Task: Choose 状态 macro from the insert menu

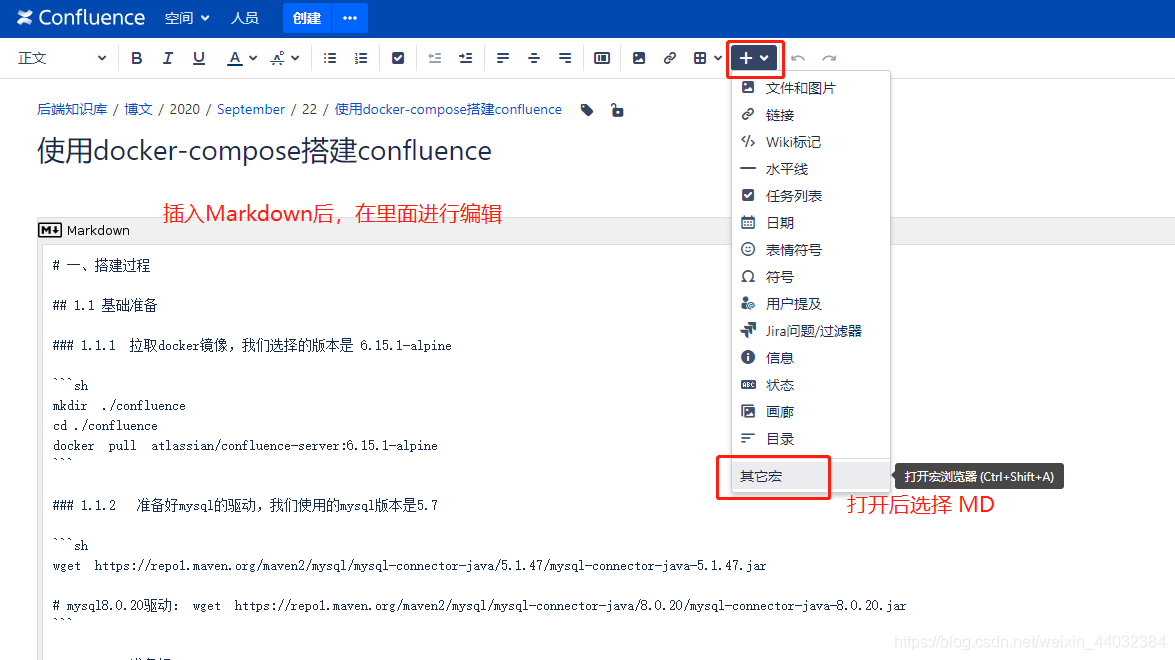Action: click(811, 384)
